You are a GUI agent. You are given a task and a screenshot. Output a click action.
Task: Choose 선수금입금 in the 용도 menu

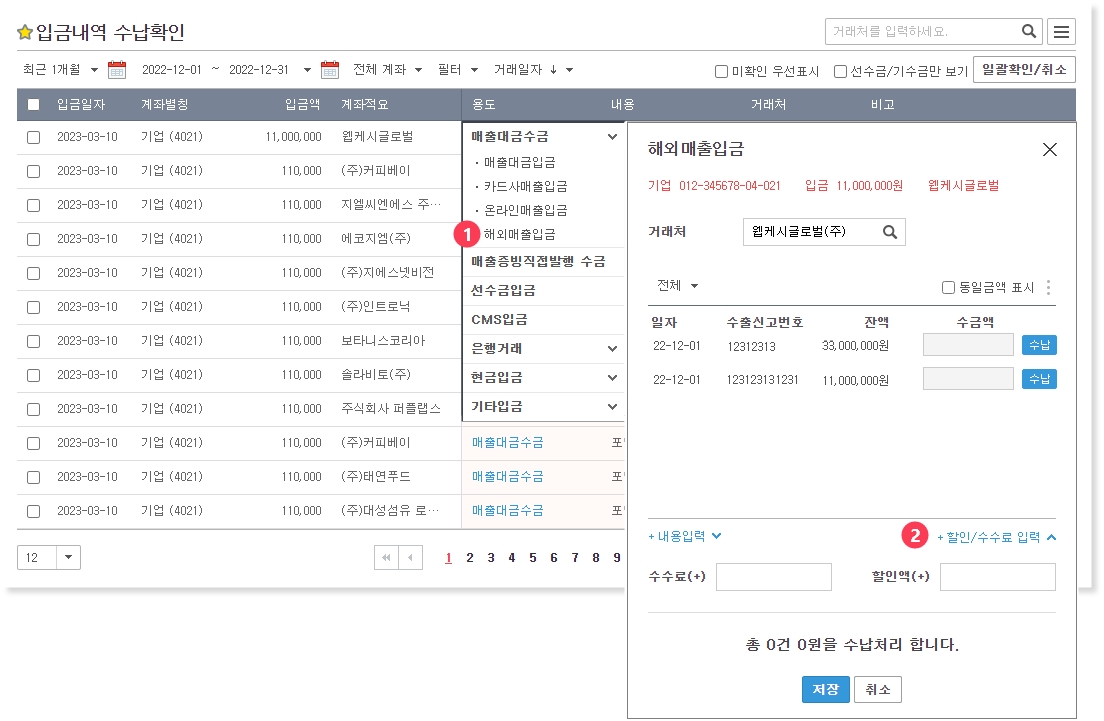click(x=503, y=291)
